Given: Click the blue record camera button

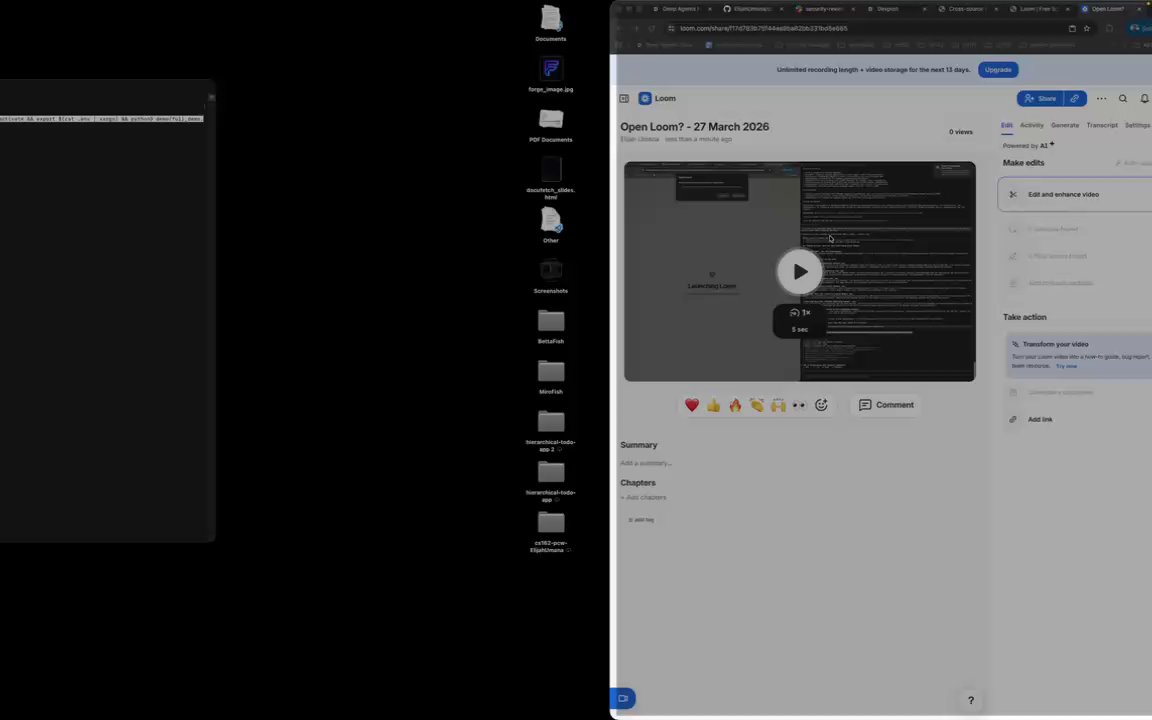Looking at the screenshot, I should pyautogui.click(x=623, y=699).
